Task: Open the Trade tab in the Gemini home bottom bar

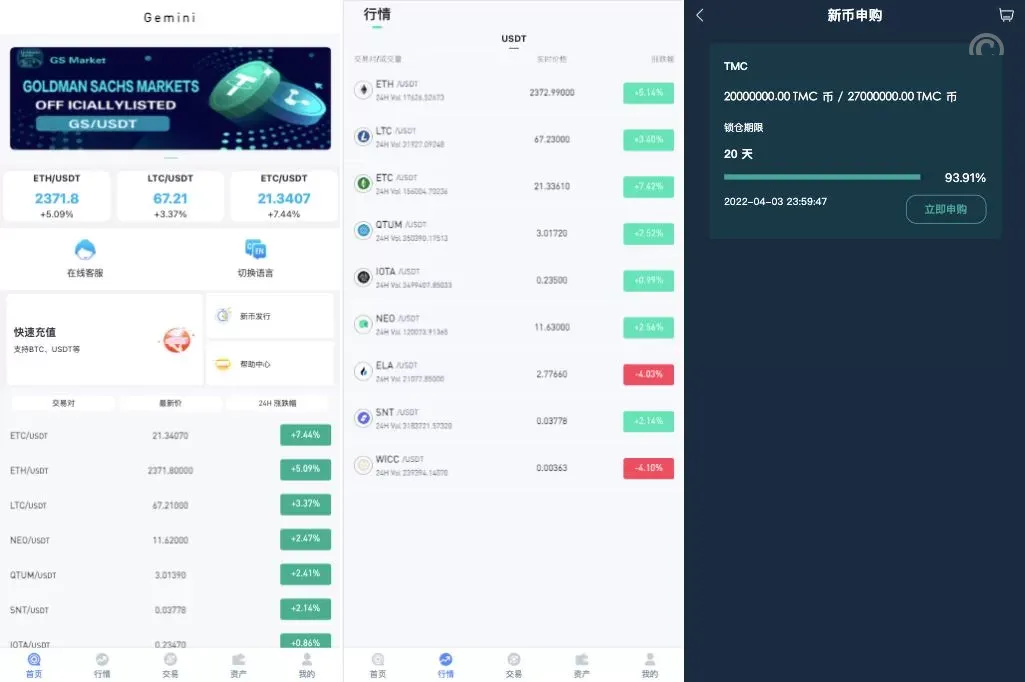Action: 170,665
